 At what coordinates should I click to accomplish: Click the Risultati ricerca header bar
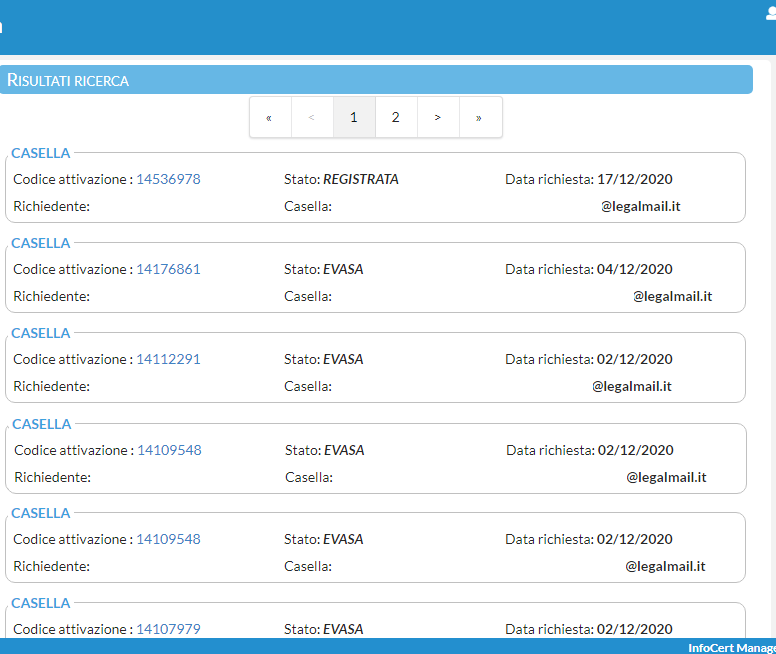(376, 80)
